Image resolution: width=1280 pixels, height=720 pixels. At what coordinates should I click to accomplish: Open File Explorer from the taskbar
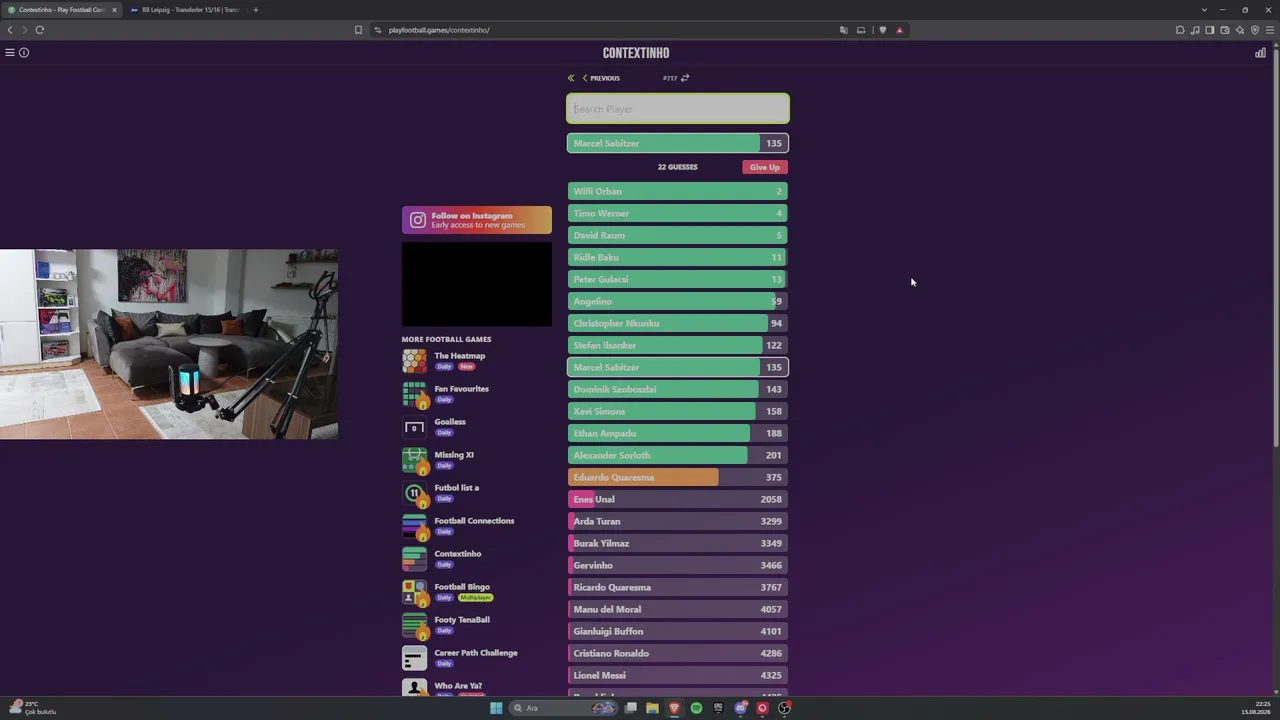[x=652, y=708]
